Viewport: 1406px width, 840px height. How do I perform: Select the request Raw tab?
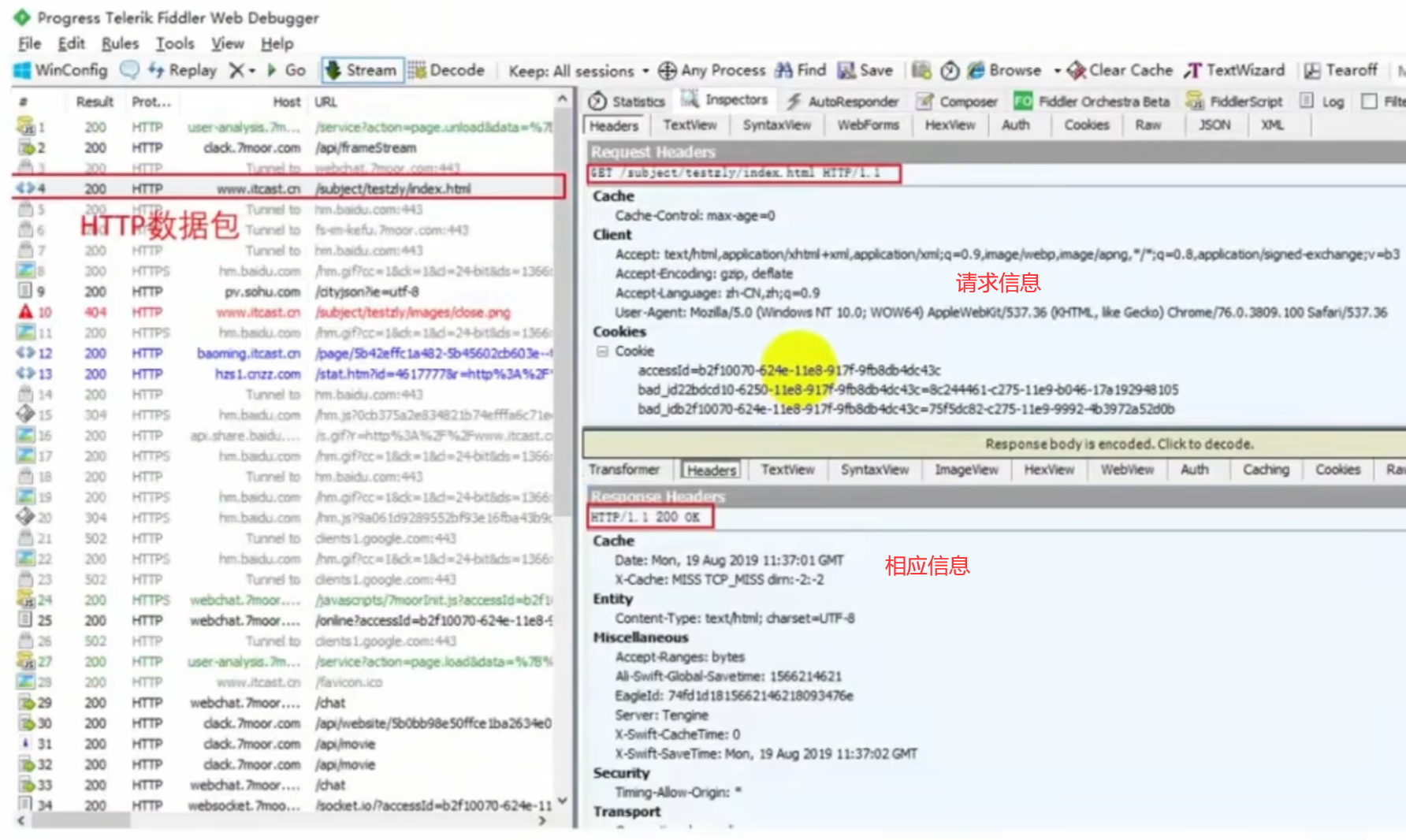click(x=1147, y=125)
